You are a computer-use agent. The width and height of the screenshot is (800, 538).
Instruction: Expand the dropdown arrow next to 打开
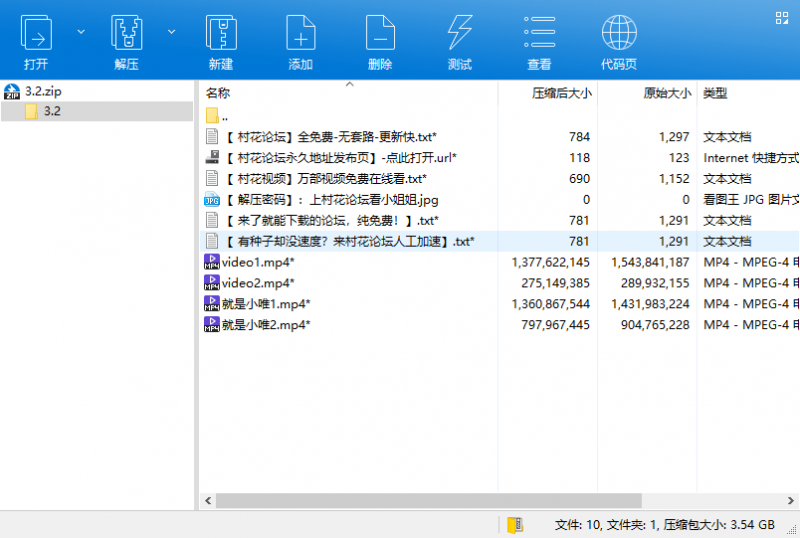point(80,32)
